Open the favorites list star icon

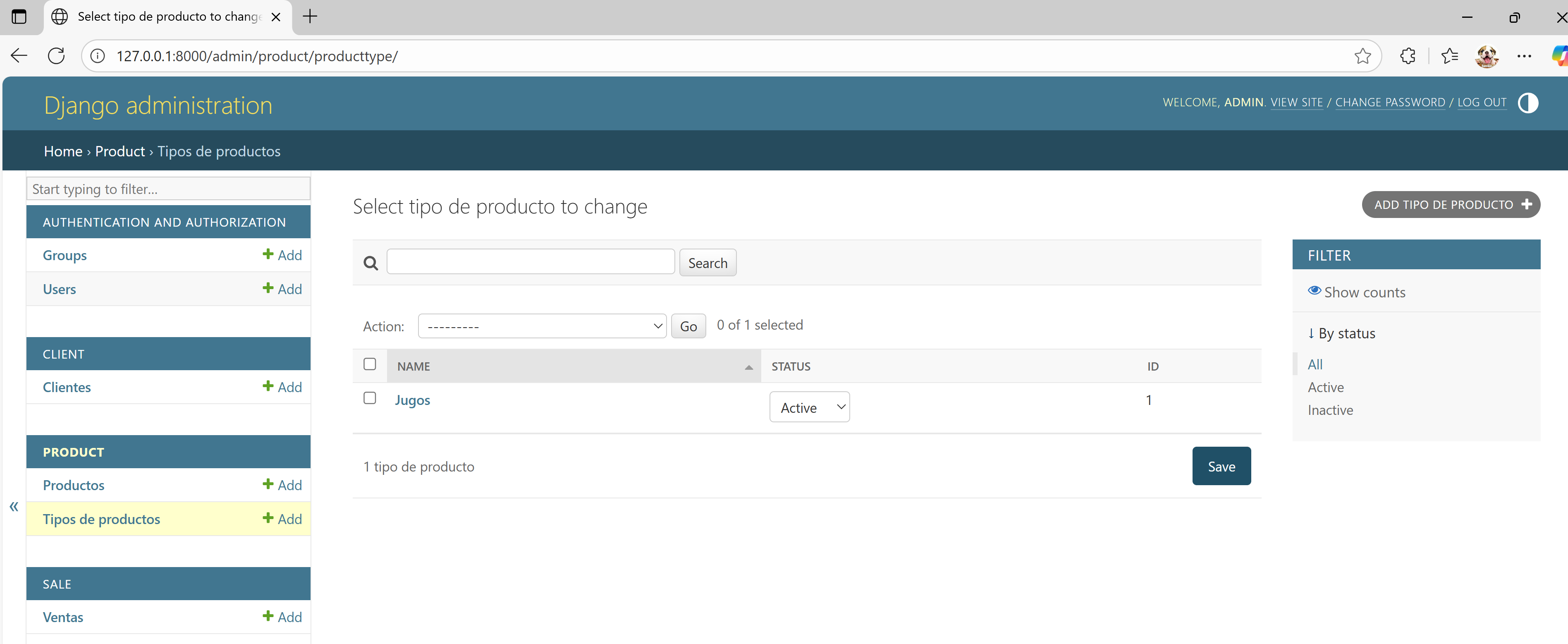1449,56
